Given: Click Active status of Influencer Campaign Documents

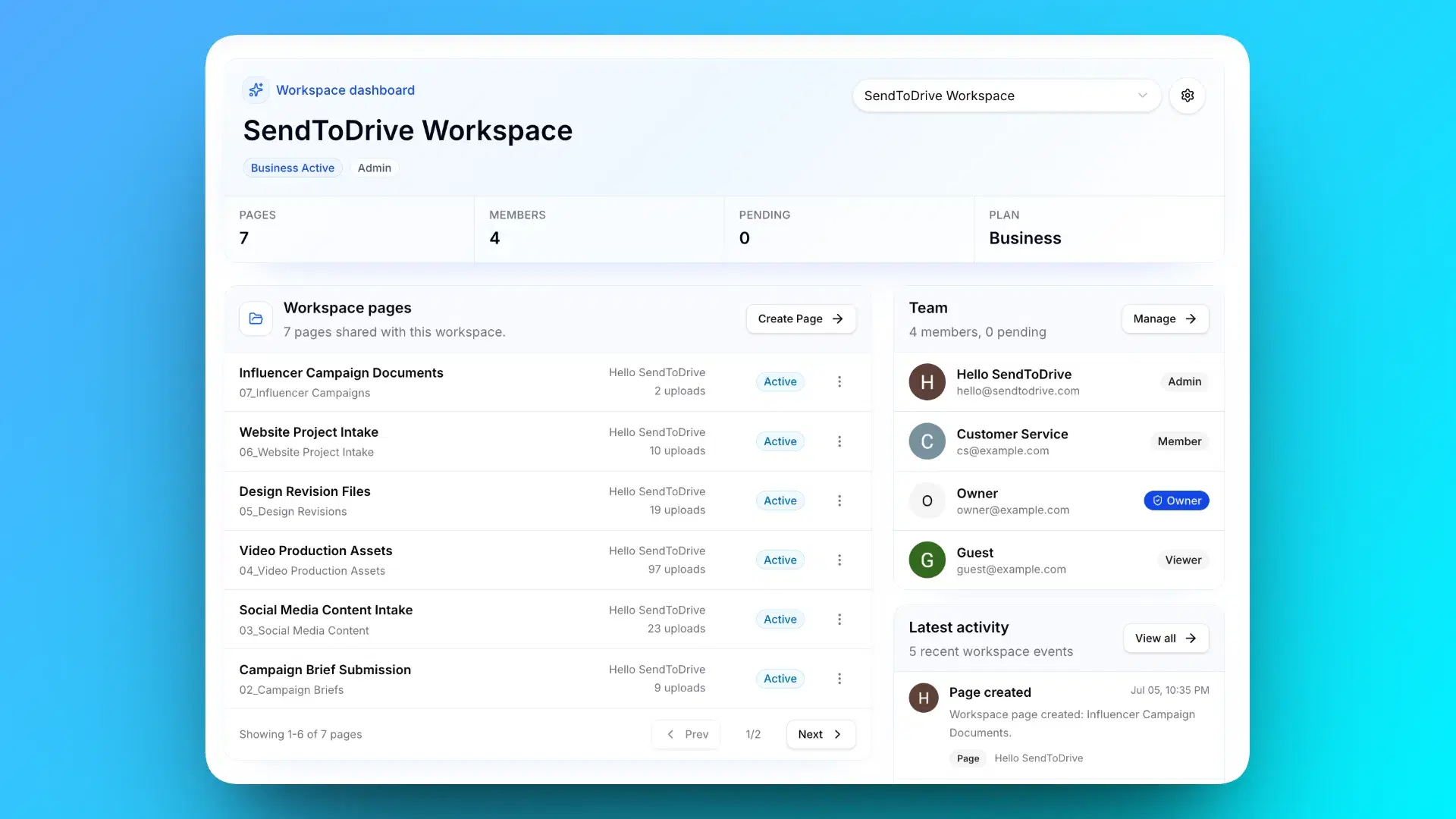Looking at the screenshot, I should (780, 381).
